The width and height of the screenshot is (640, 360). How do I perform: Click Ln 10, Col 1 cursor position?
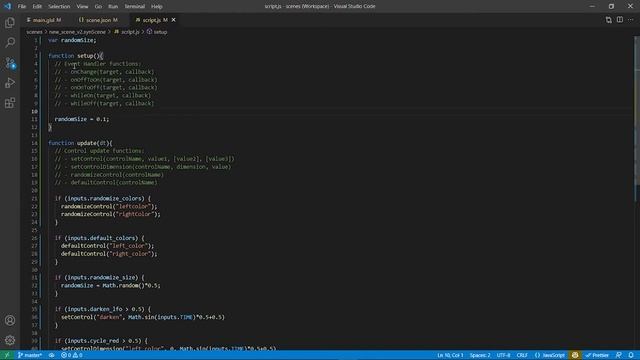450,355
